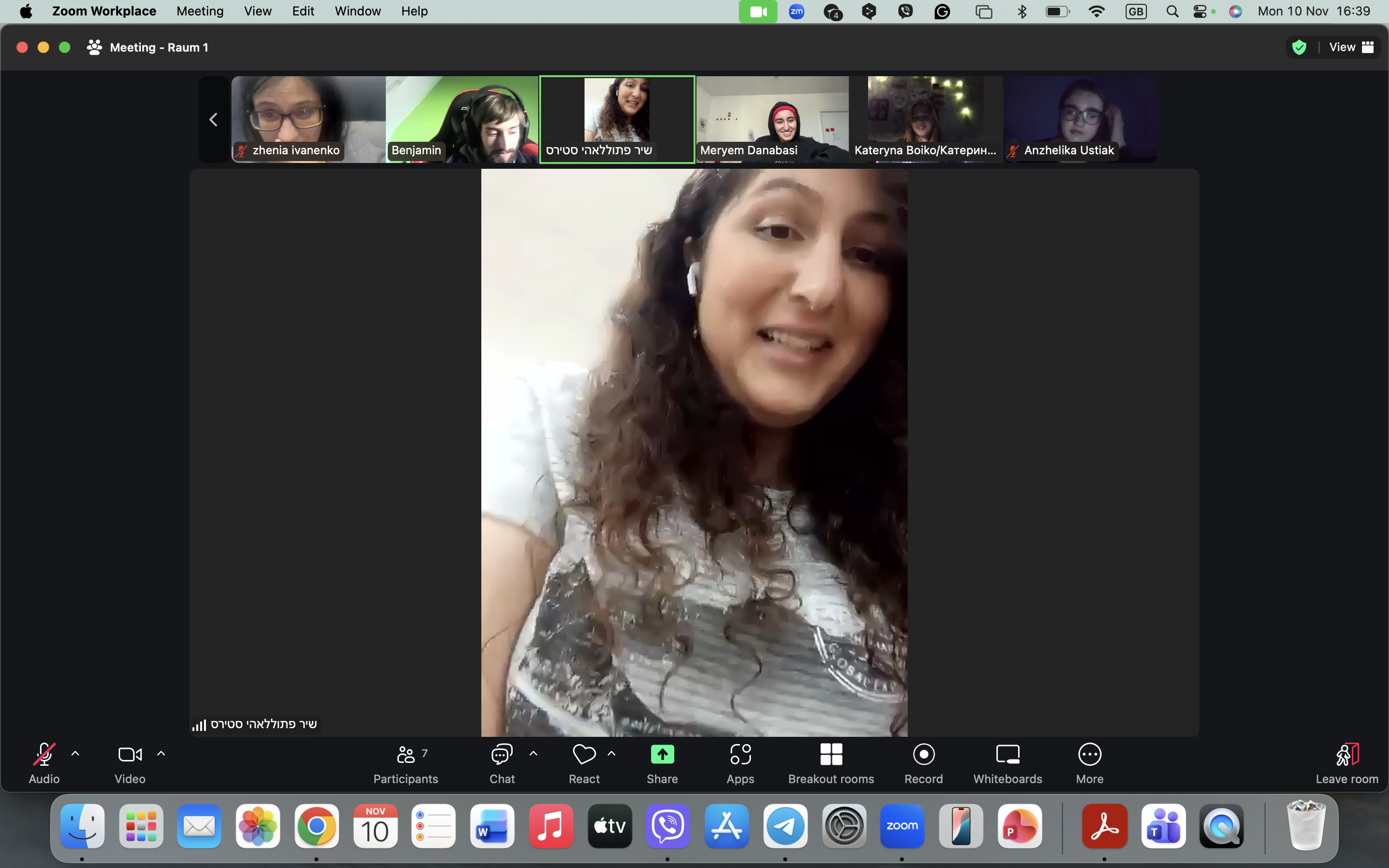This screenshot has width=1389, height=868.
Task: Toggle camera with the Video button
Action: [x=130, y=763]
